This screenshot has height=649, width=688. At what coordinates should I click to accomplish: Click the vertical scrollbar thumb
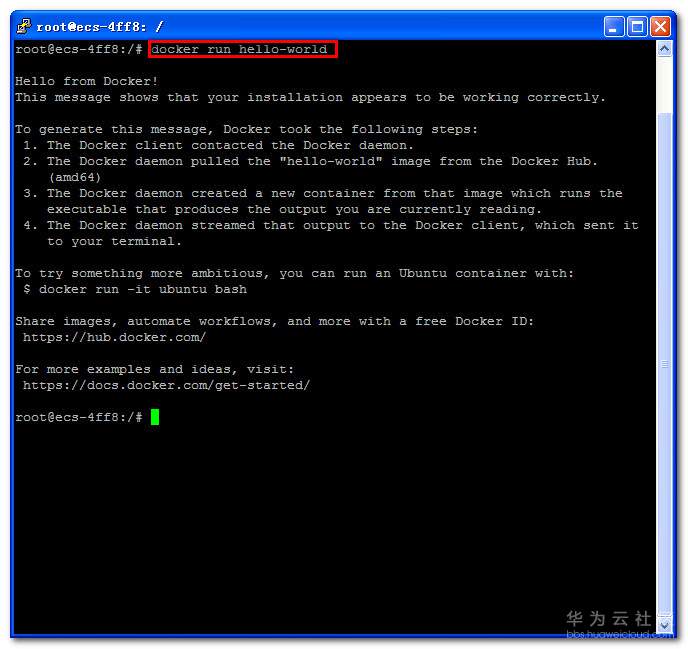coord(664,364)
